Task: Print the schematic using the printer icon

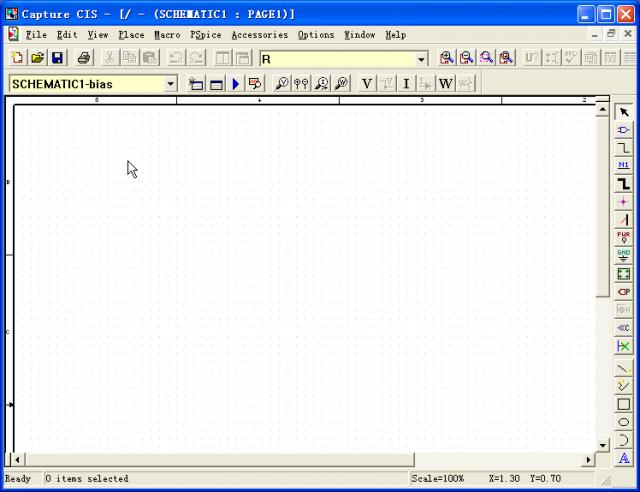Action: coord(84,58)
